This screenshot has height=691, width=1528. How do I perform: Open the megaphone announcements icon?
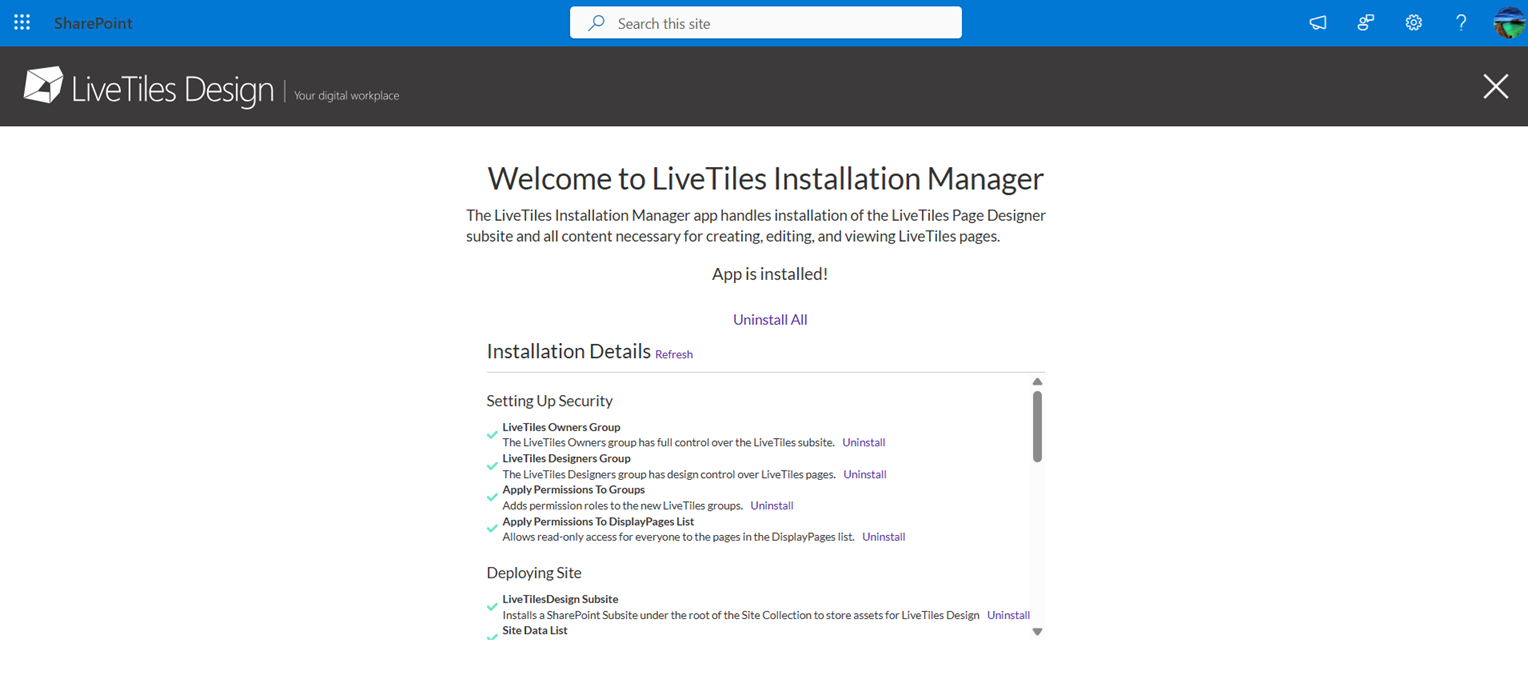pos(1318,23)
